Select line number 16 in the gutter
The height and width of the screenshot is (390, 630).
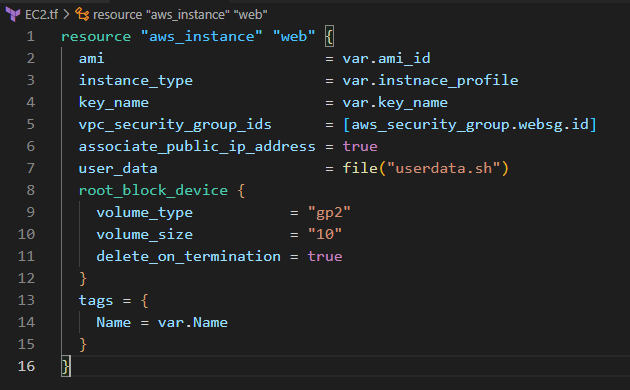point(27,366)
